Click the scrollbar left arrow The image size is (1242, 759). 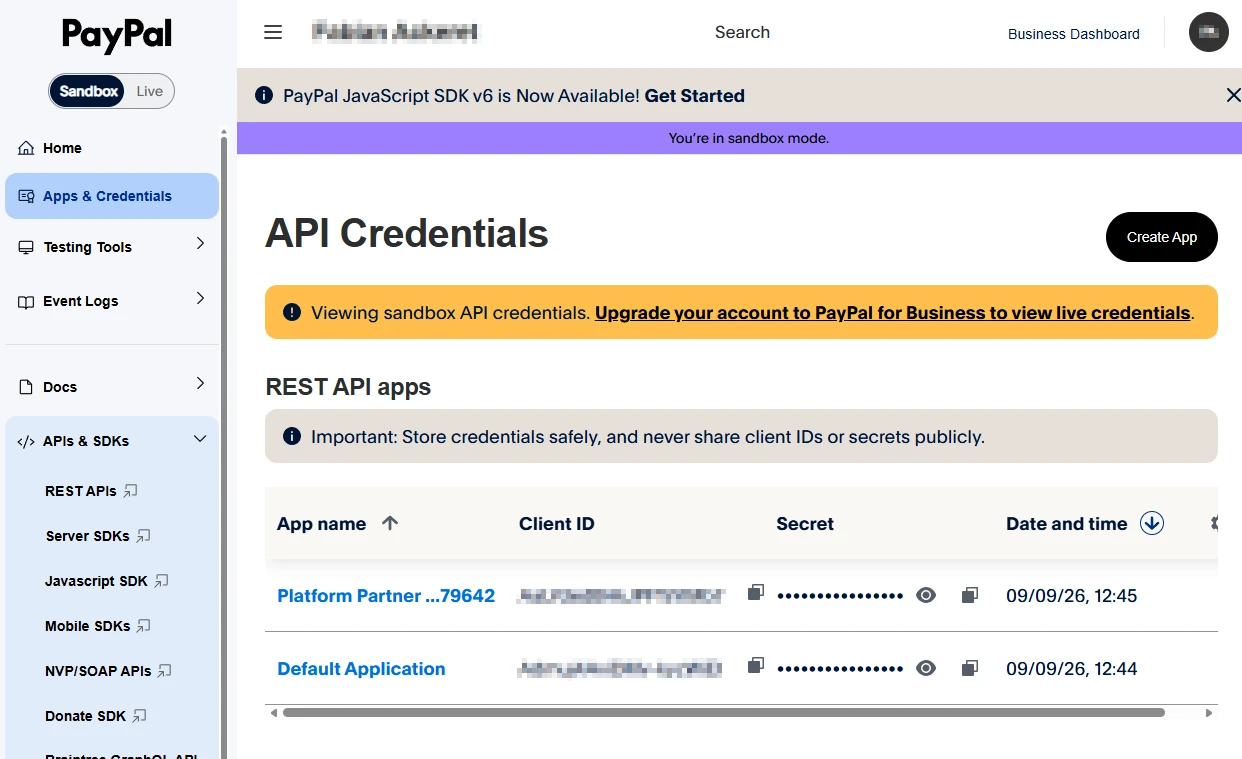click(x=273, y=713)
